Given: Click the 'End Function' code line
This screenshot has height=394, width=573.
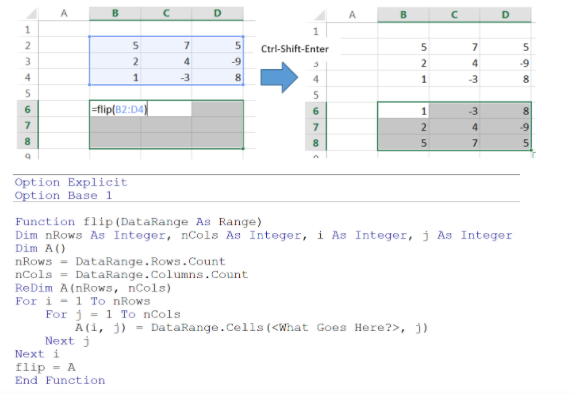Looking at the screenshot, I should click(x=60, y=380).
